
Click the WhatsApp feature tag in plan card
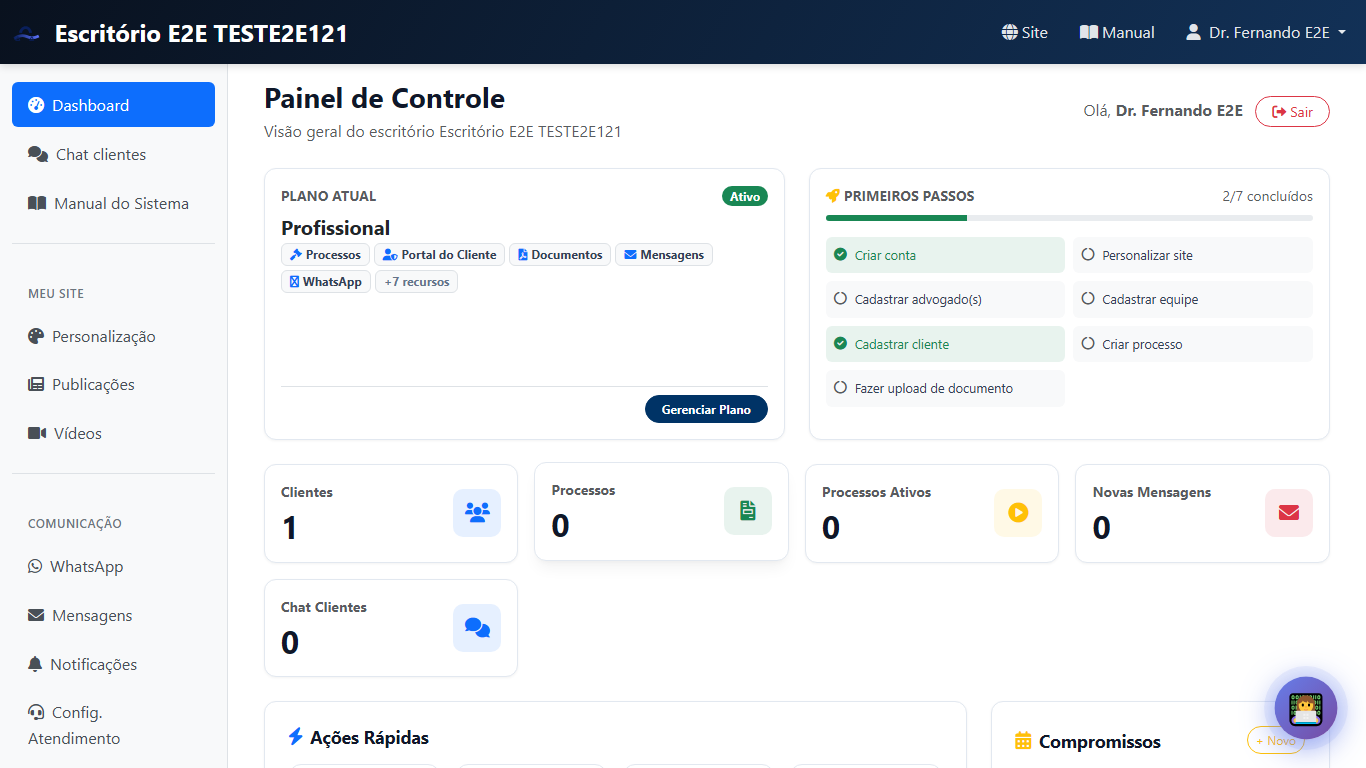(x=326, y=282)
